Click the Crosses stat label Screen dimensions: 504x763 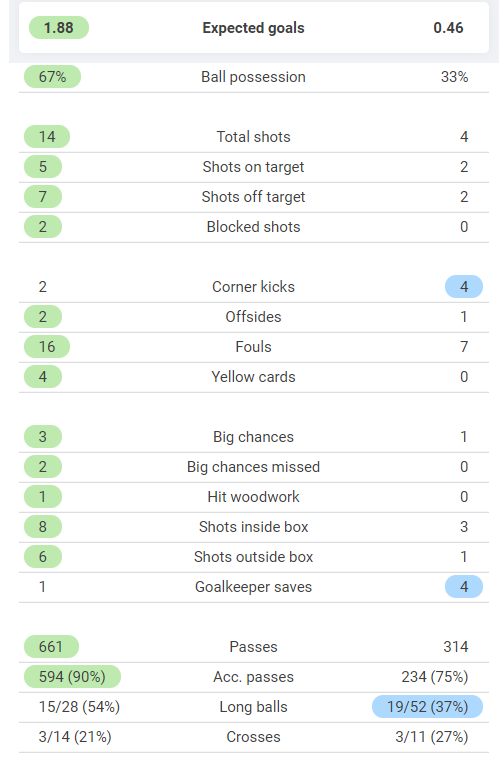(253, 737)
